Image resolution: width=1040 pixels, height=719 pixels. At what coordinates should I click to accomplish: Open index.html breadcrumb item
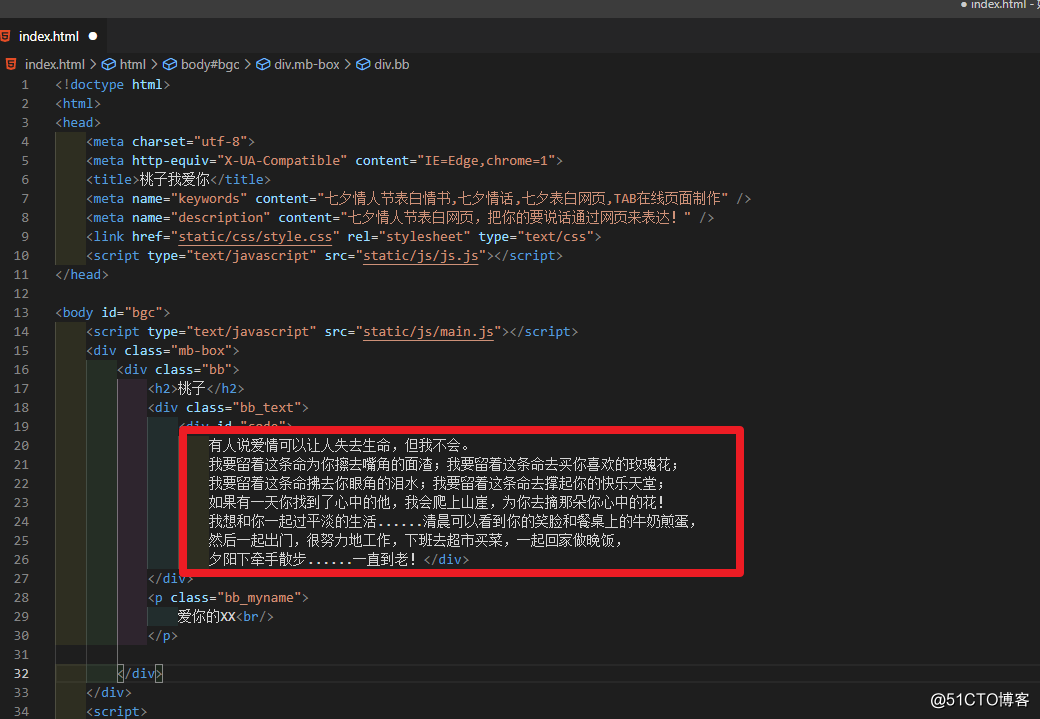point(54,64)
